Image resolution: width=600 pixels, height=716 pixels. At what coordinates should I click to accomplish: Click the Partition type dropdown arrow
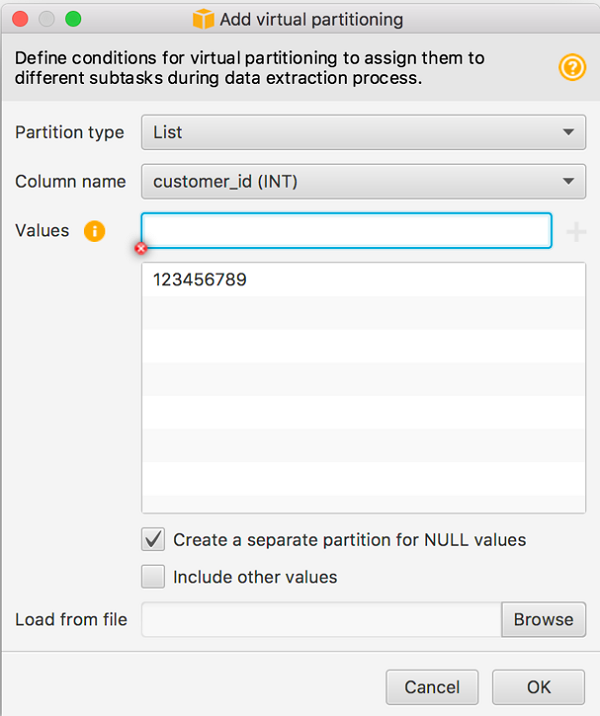pos(568,132)
